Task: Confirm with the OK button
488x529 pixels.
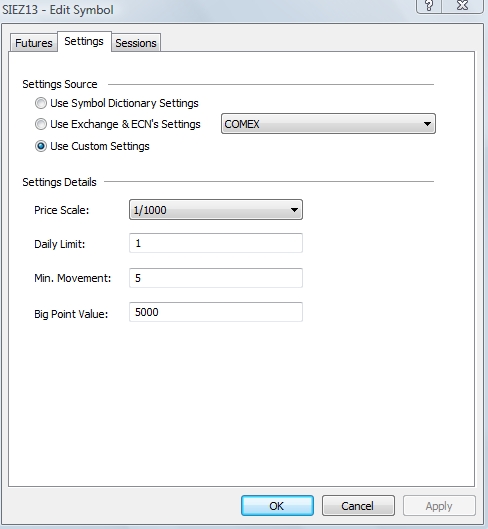Action: [277, 506]
